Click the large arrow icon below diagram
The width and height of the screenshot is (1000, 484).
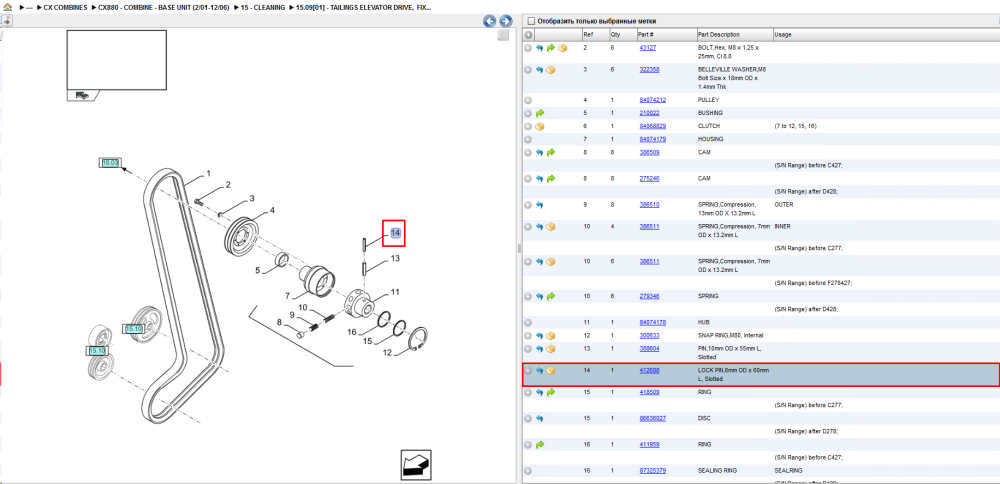click(416, 465)
